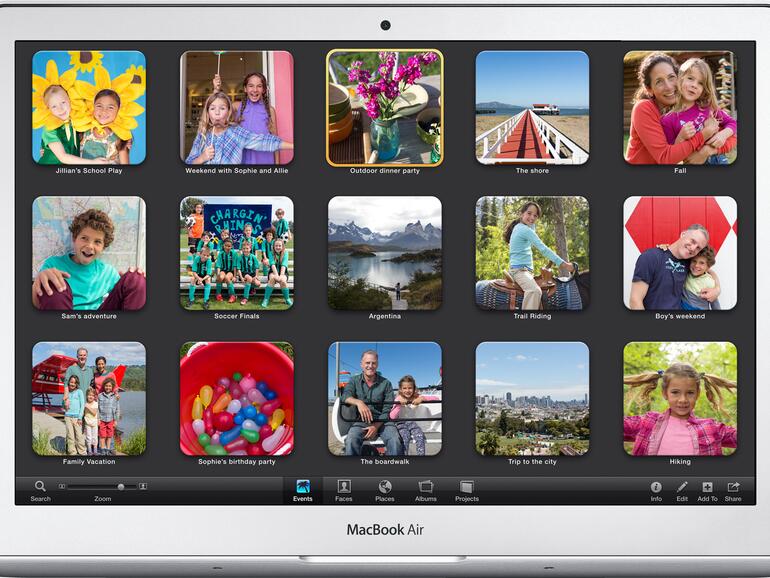
Task: Open Soccer Finals event thumbnail
Action: (x=237, y=253)
